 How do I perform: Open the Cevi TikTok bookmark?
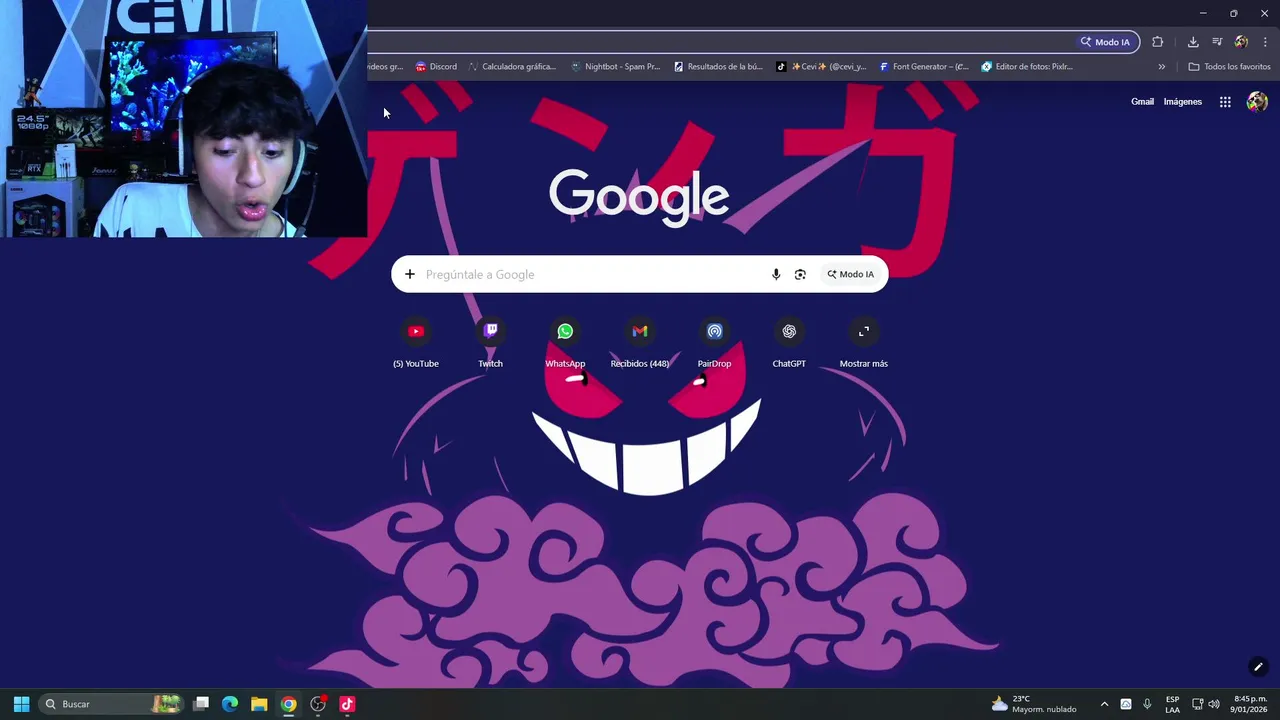point(822,67)
